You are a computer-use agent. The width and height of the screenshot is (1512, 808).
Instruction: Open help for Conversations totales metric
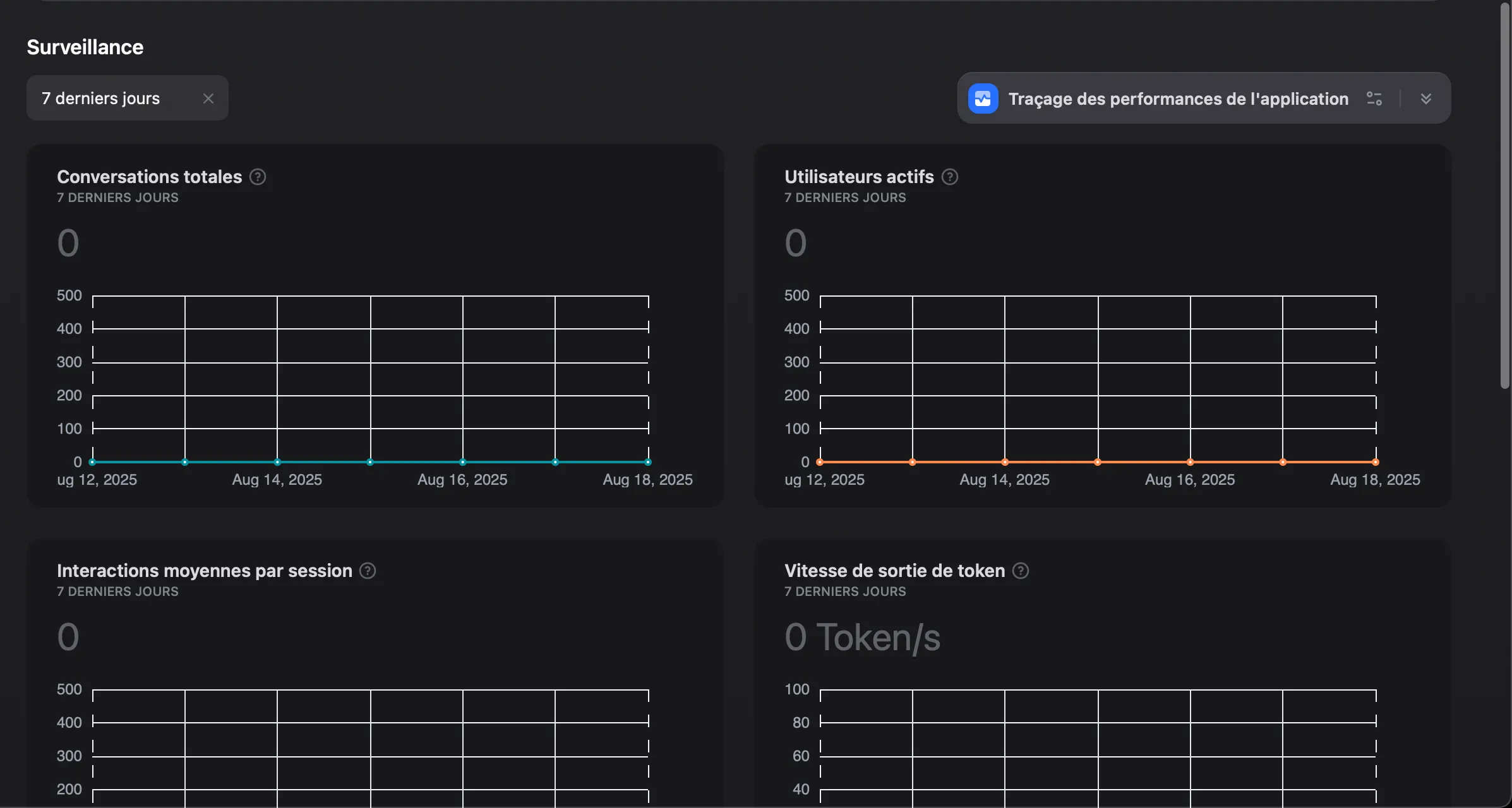(x=258, y=177)
